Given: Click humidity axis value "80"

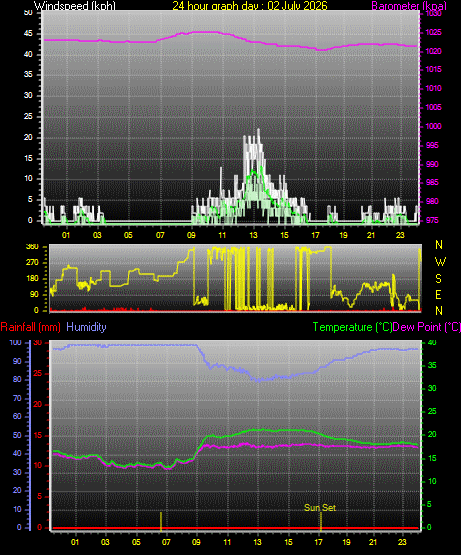Looking at the screenshot, I should pos(17,379).
